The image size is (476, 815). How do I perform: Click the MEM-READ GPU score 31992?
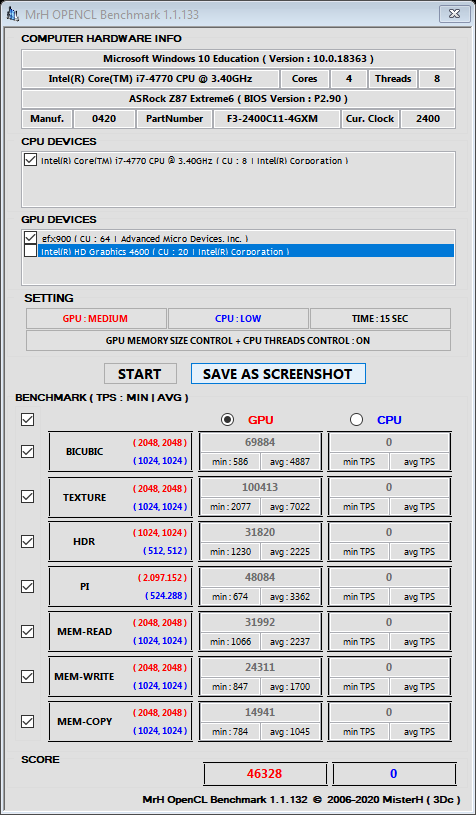[x=260, y=622]
